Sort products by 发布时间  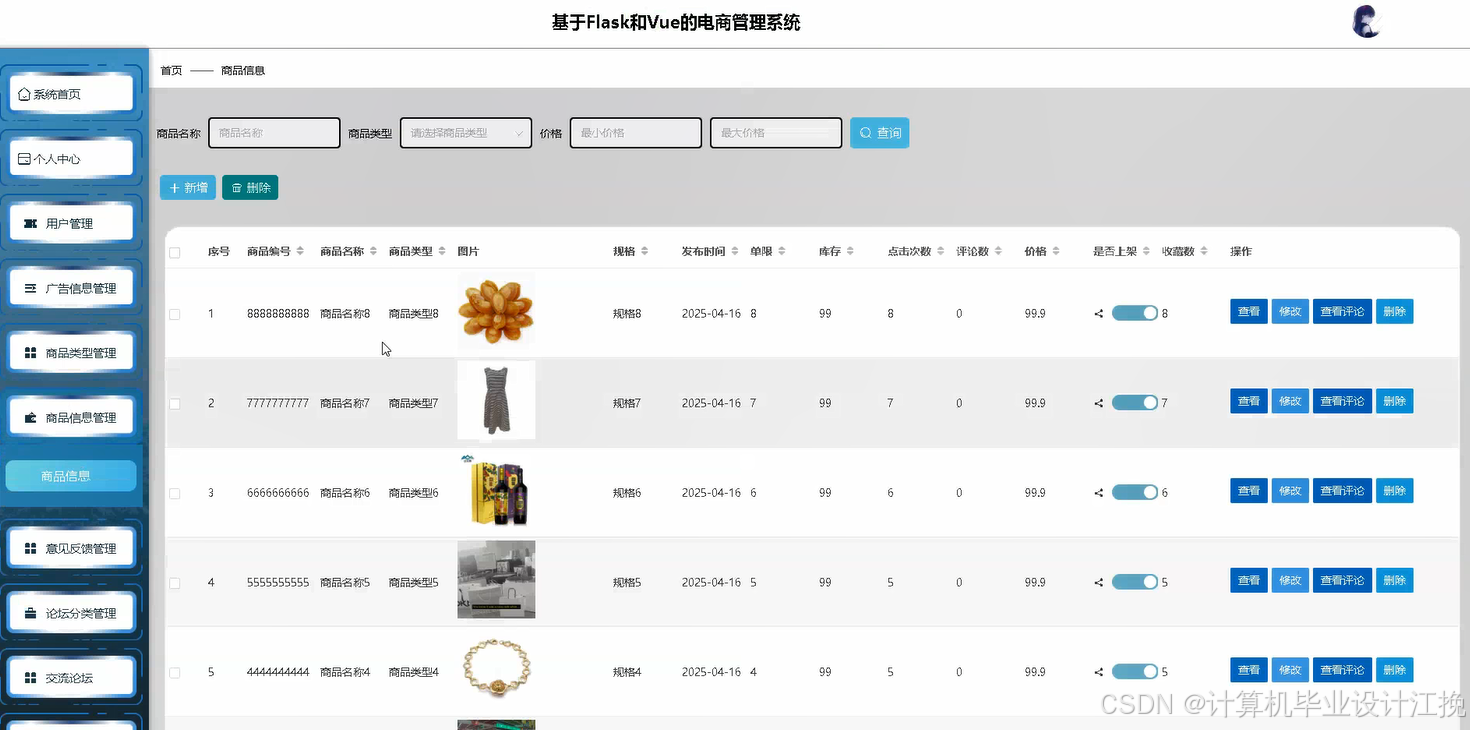(x=735, y=251)
